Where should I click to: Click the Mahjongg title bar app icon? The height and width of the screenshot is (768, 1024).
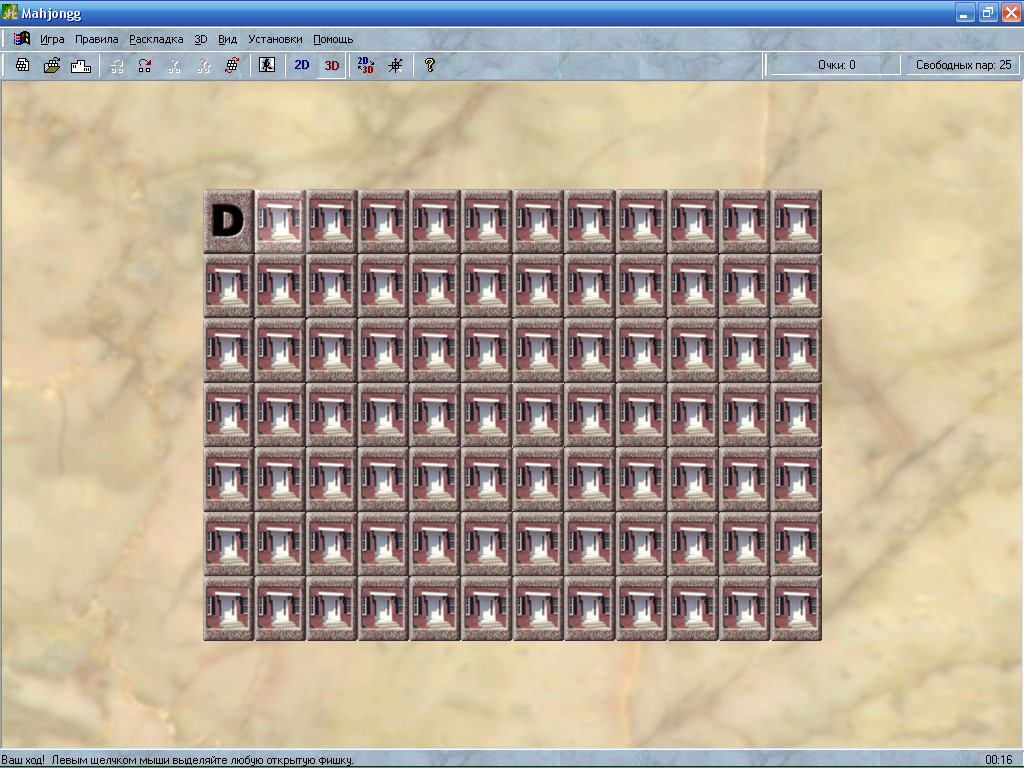[x=10, y=12]
